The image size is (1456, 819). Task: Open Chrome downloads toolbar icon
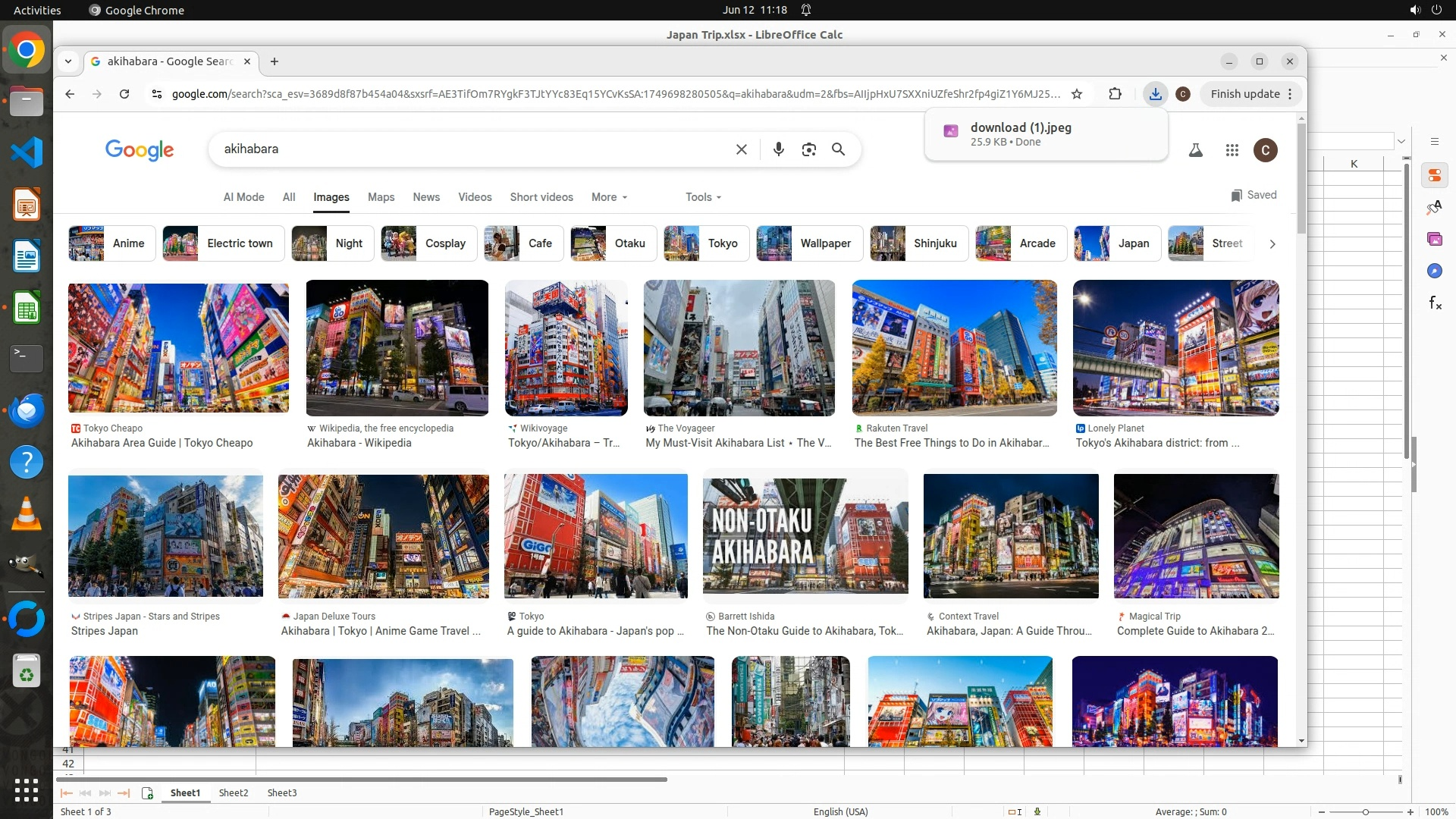(x=1154, y=94)
